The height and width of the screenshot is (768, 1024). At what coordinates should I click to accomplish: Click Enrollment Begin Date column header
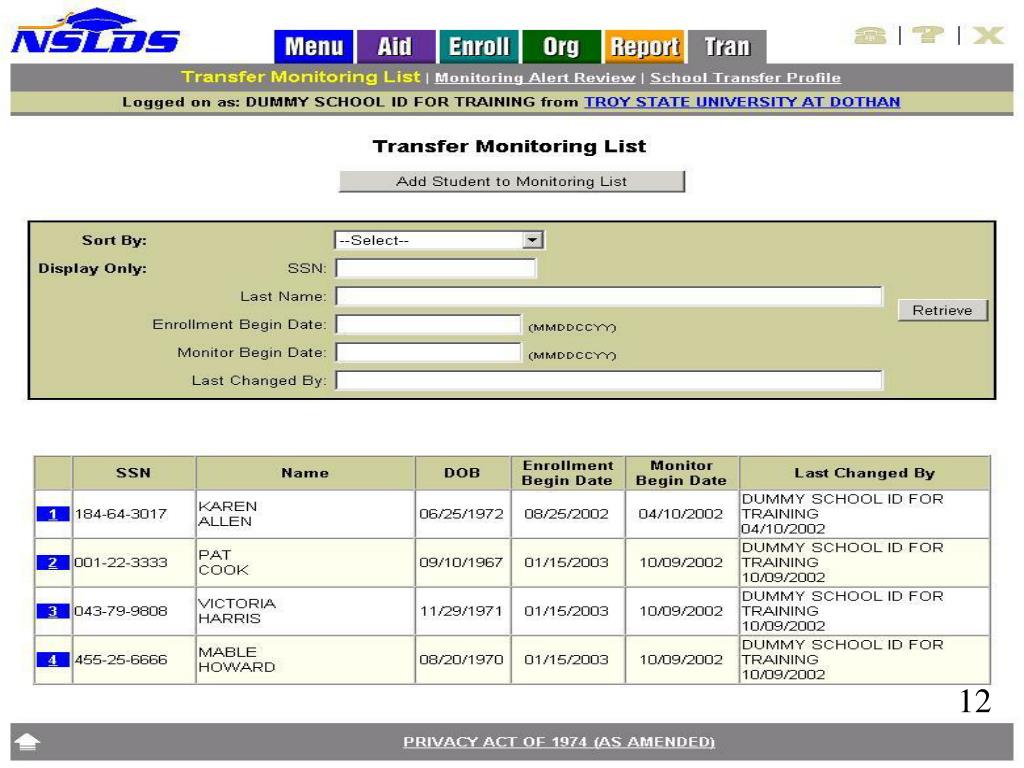[568, 473]
